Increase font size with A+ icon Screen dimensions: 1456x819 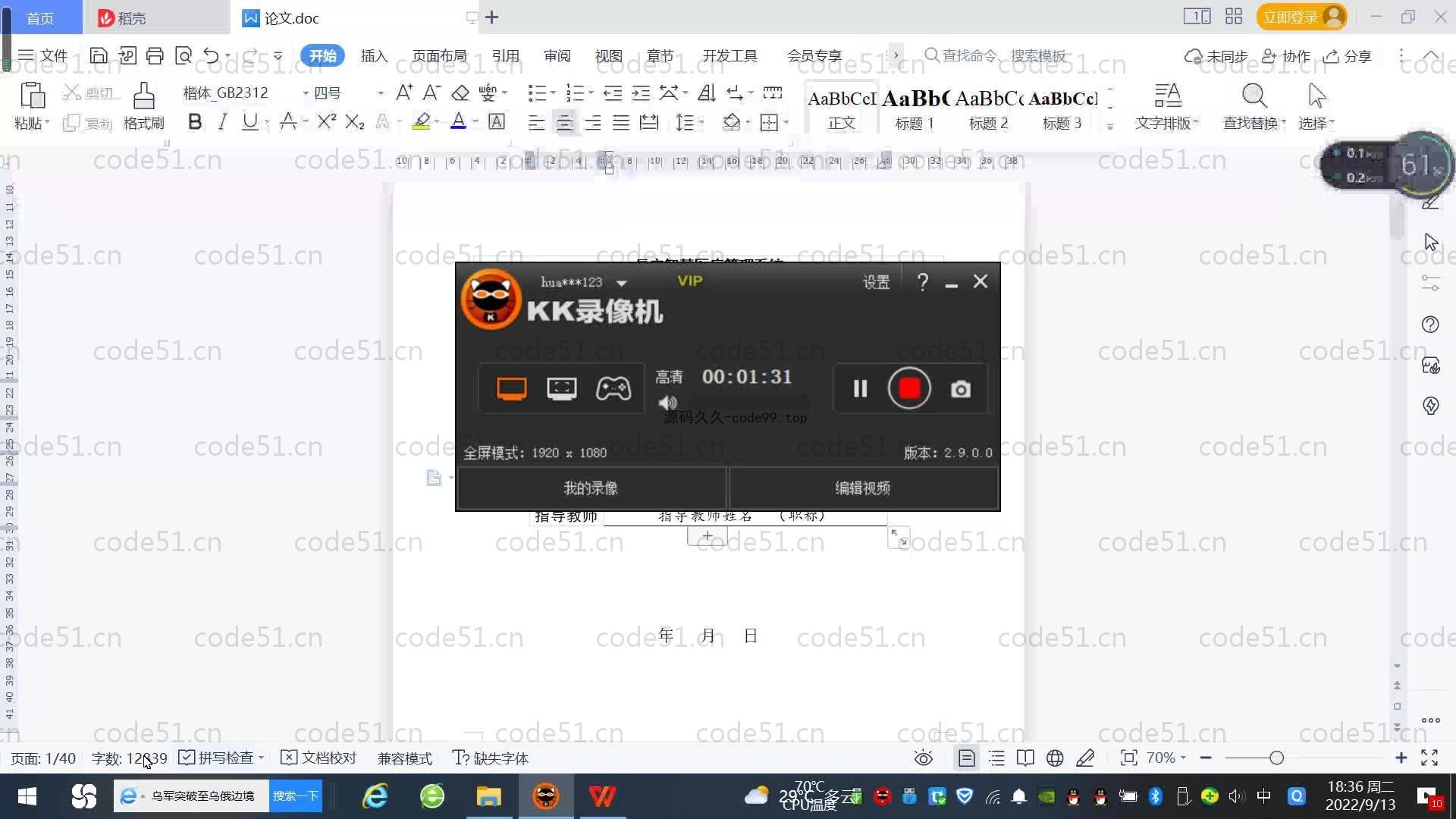(404, 93)
